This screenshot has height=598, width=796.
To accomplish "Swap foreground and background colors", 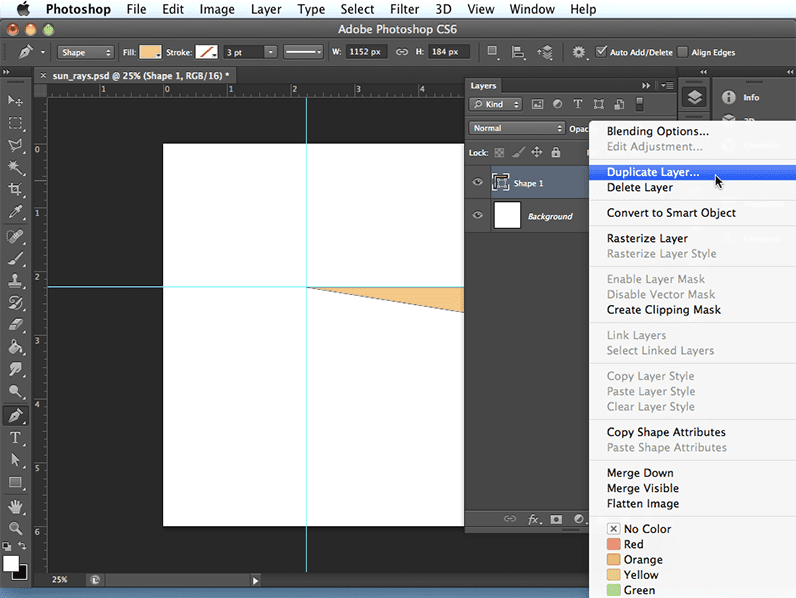I will 22,546.
